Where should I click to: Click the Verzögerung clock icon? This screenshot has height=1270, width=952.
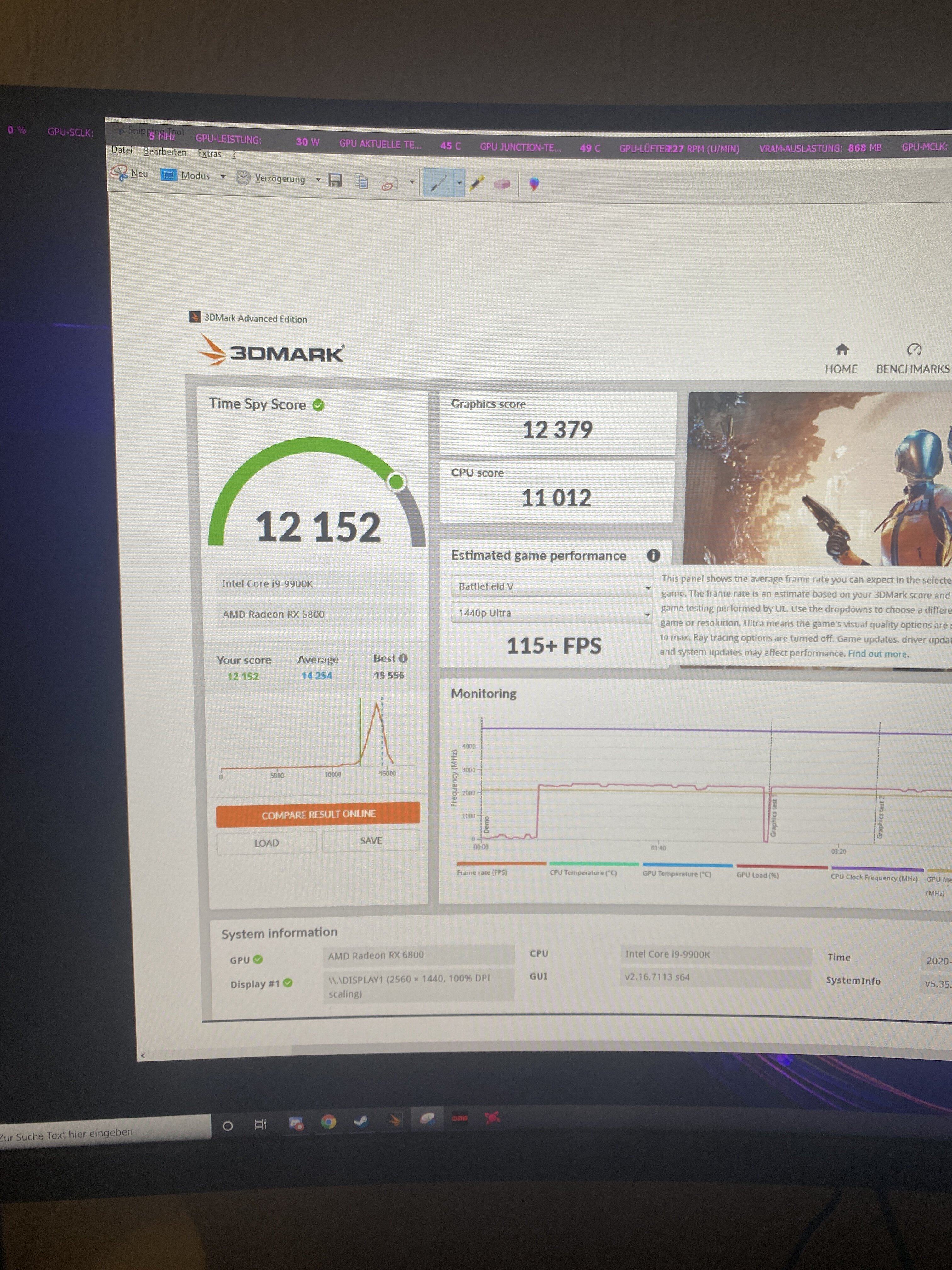pyautogui.click(x=243, y=177)
